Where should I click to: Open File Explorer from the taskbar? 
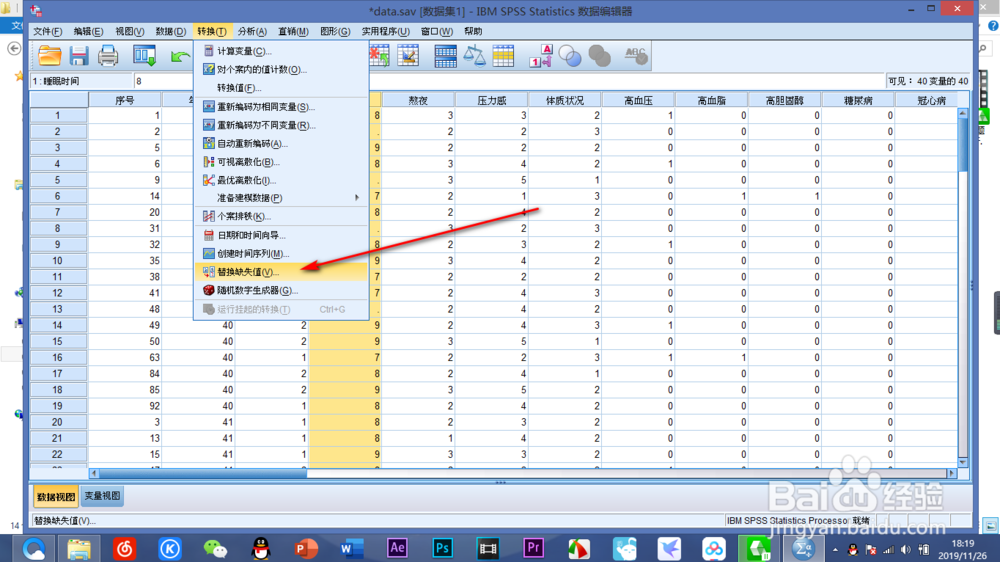[x=79, y=548]
